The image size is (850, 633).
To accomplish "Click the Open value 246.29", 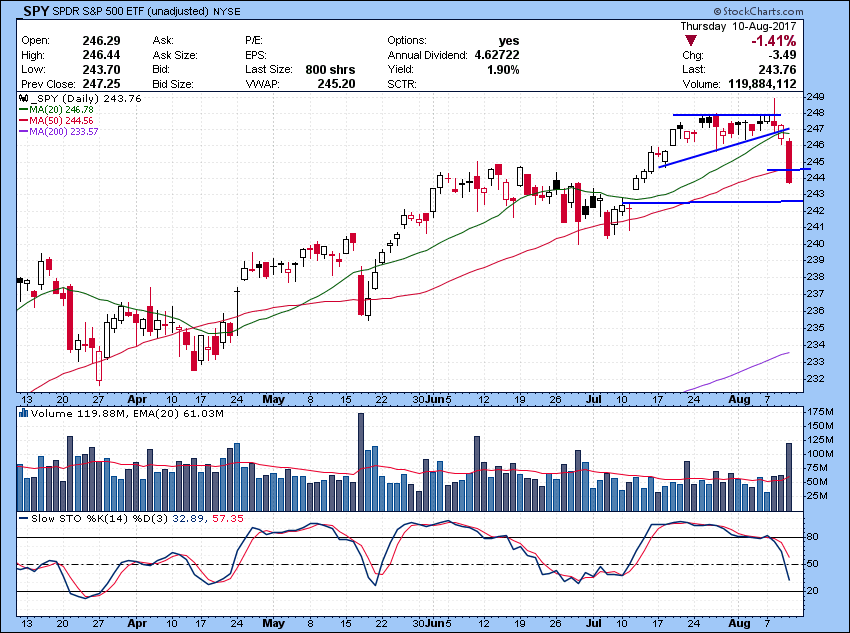I will tap(101, 41).
